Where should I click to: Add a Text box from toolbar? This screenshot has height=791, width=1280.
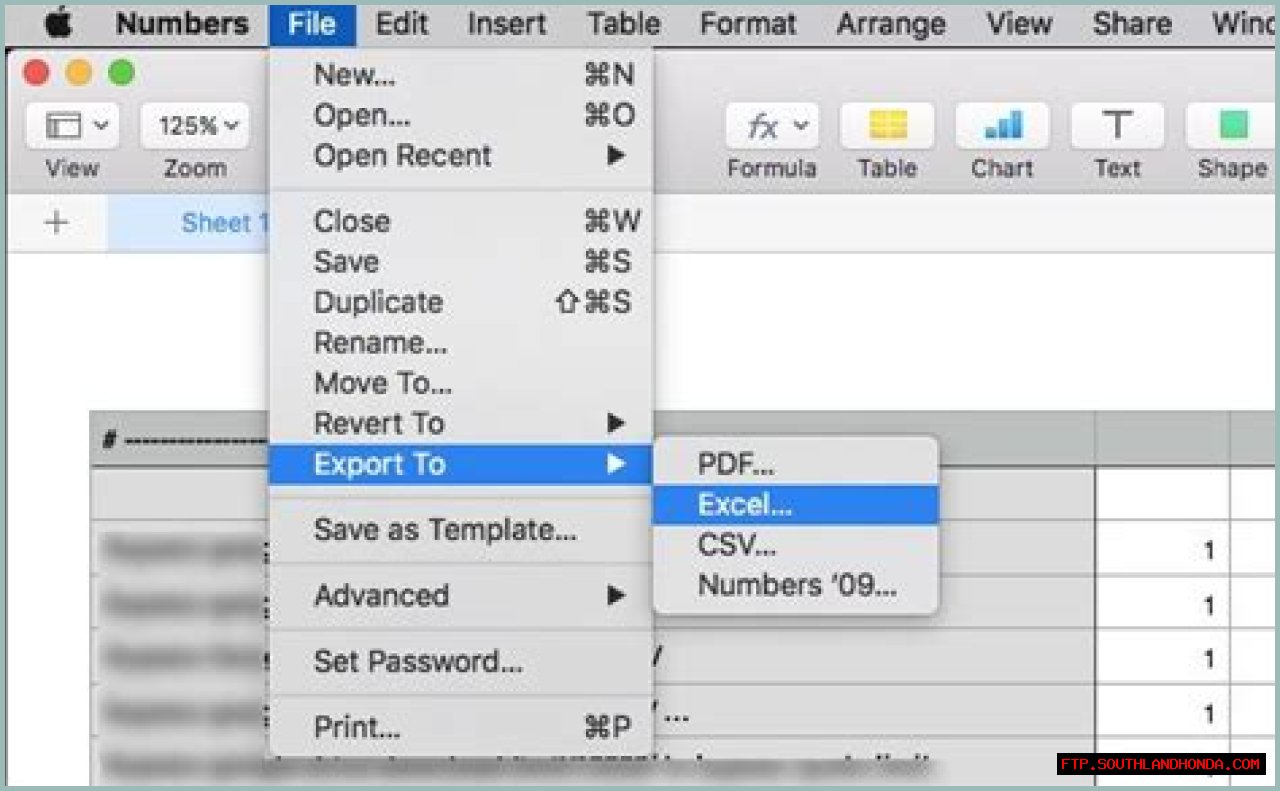(1117, 127)
